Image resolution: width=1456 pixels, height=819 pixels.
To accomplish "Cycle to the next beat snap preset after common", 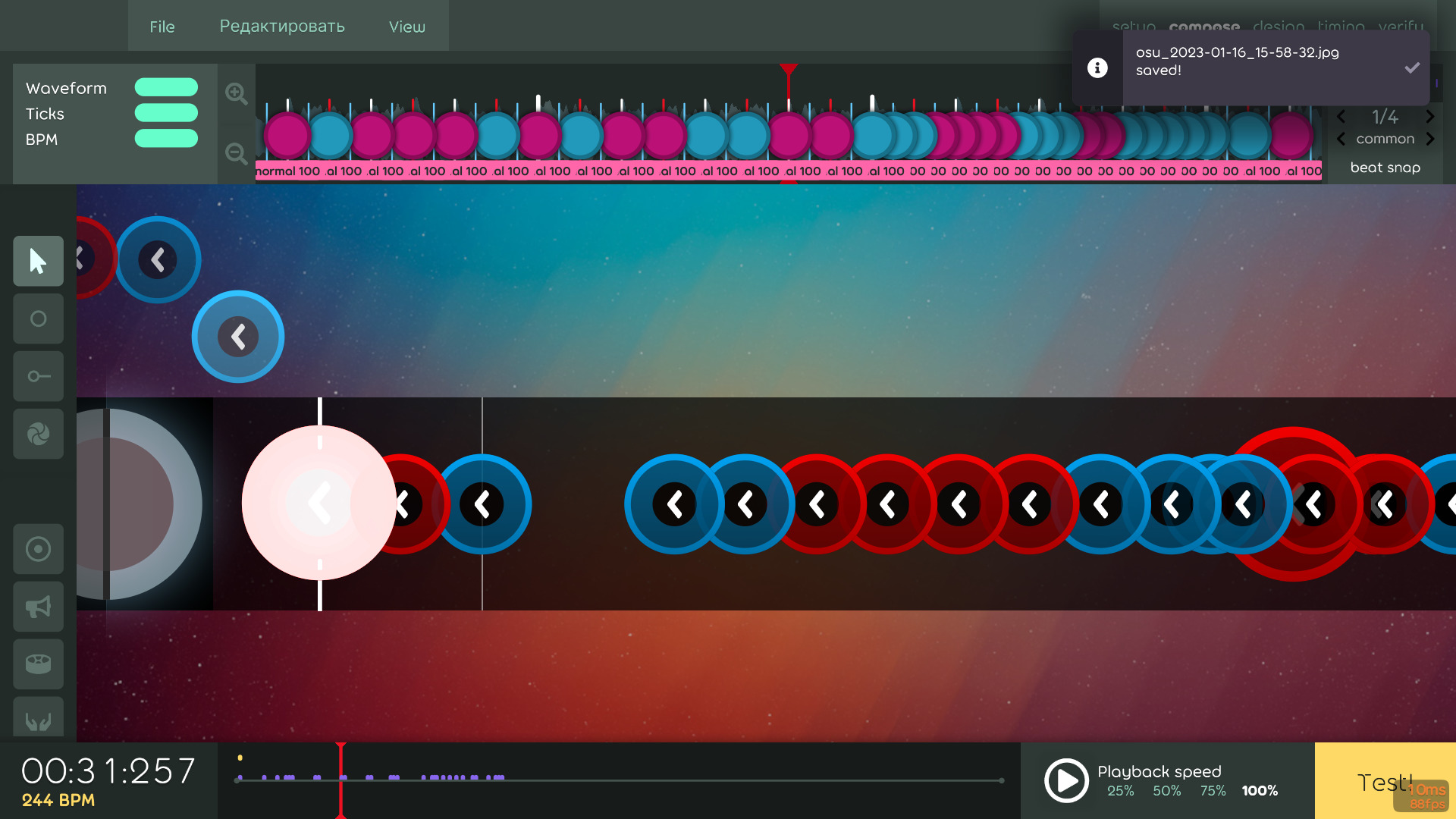I will click(x=1432, y=139).
